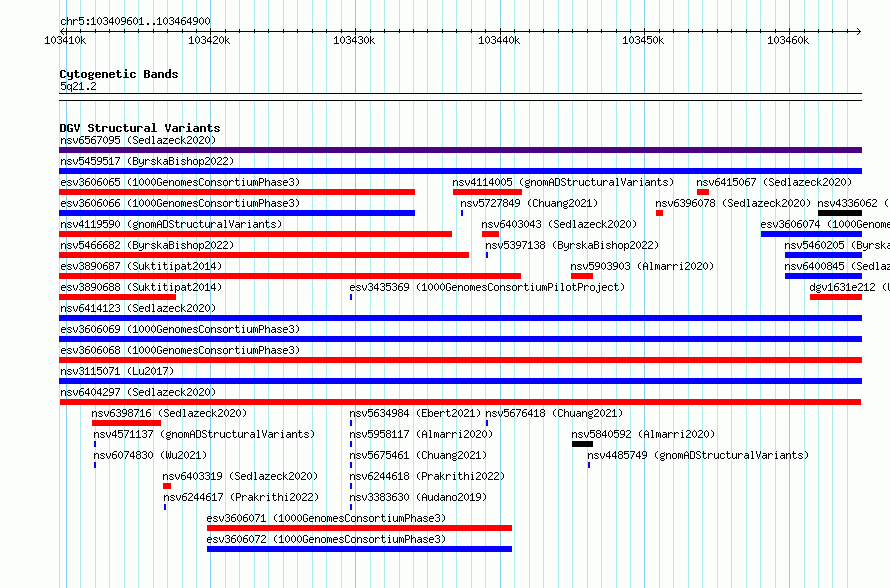
Task: Open variant esv3606065 label
Action: (180, 182)
